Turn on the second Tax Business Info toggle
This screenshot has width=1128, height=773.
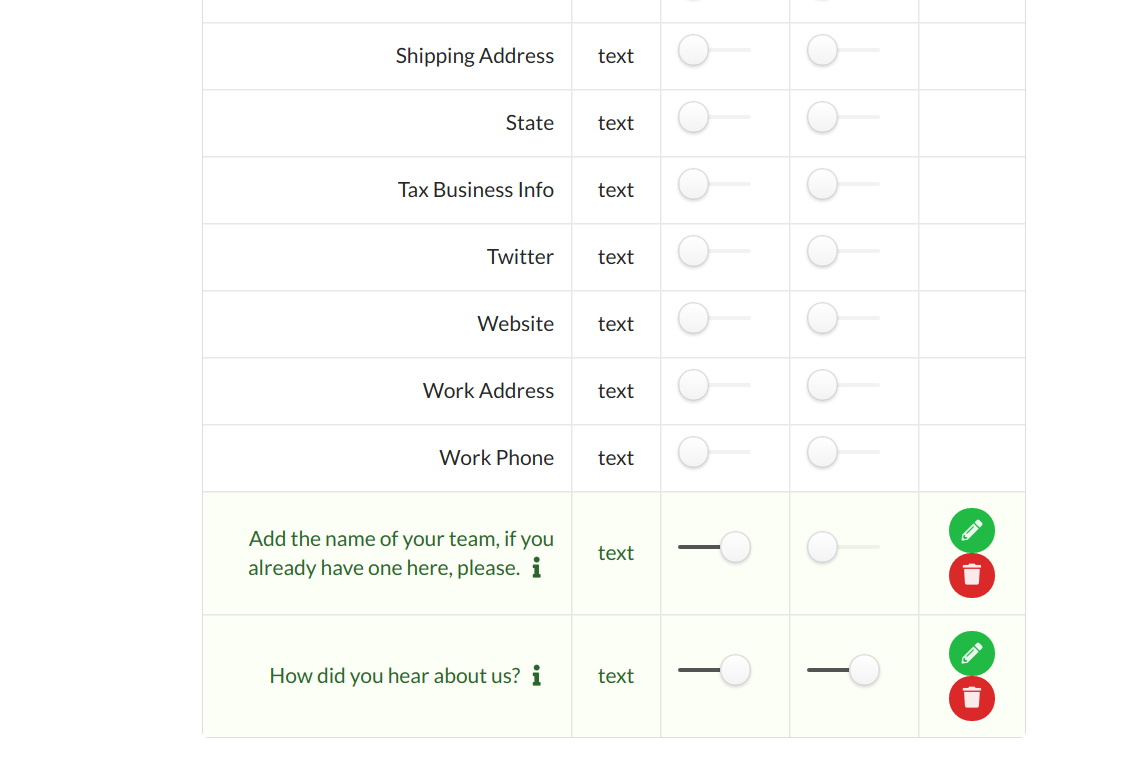click(x=843, y=184)
